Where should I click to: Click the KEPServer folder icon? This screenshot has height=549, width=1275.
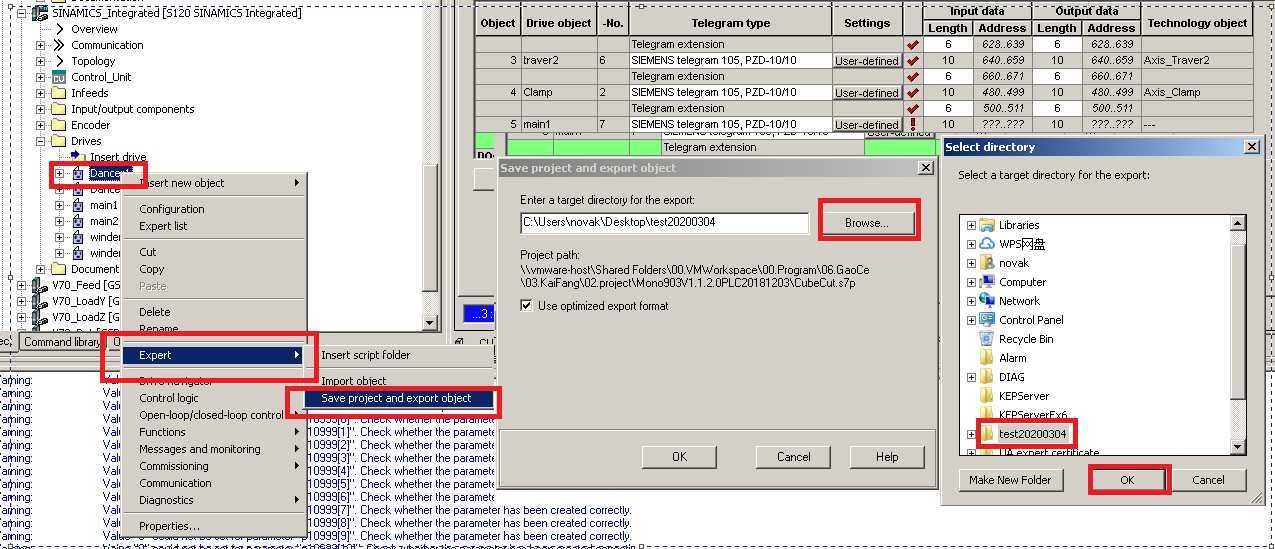(x=987, y=396)
